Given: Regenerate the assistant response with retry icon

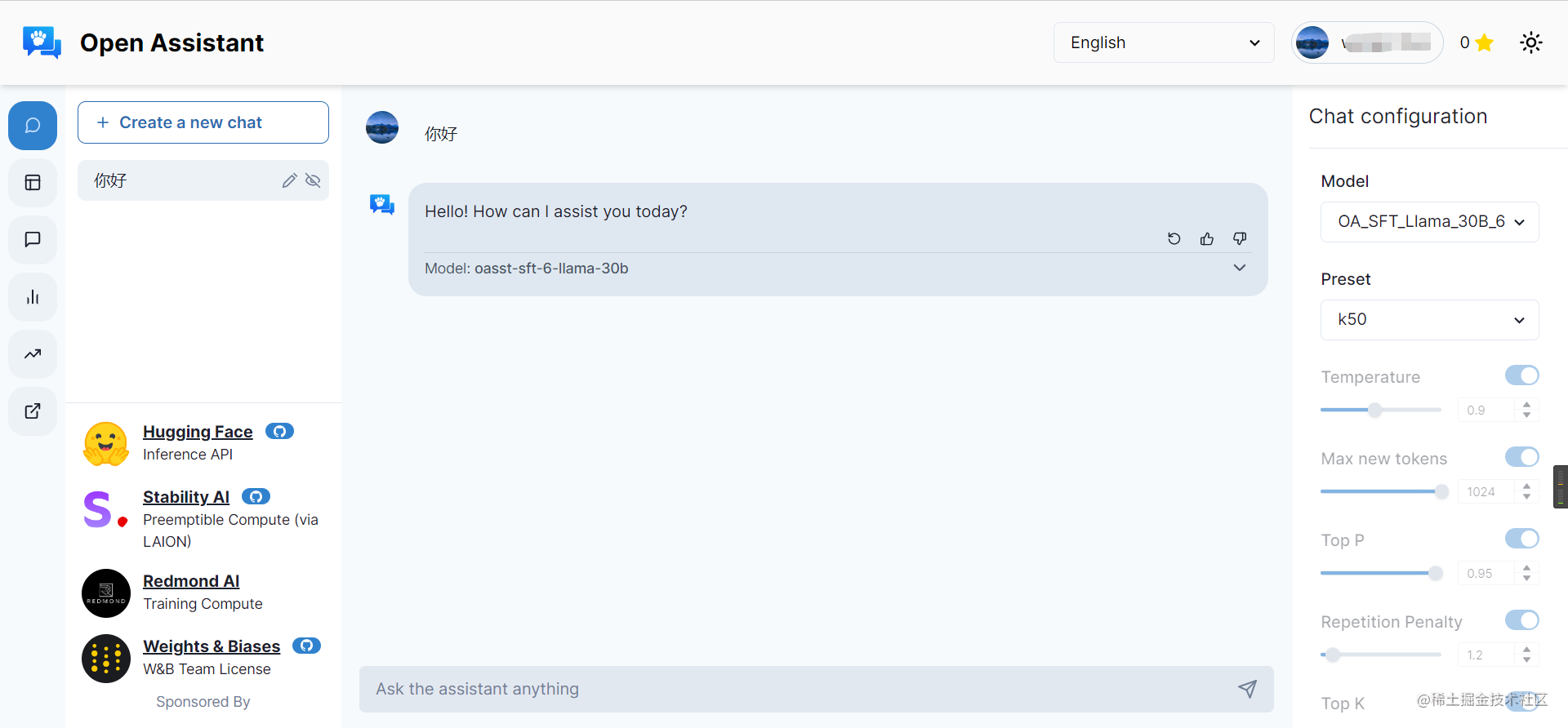Looking at the screenshot, I should tap(1174, 238).
